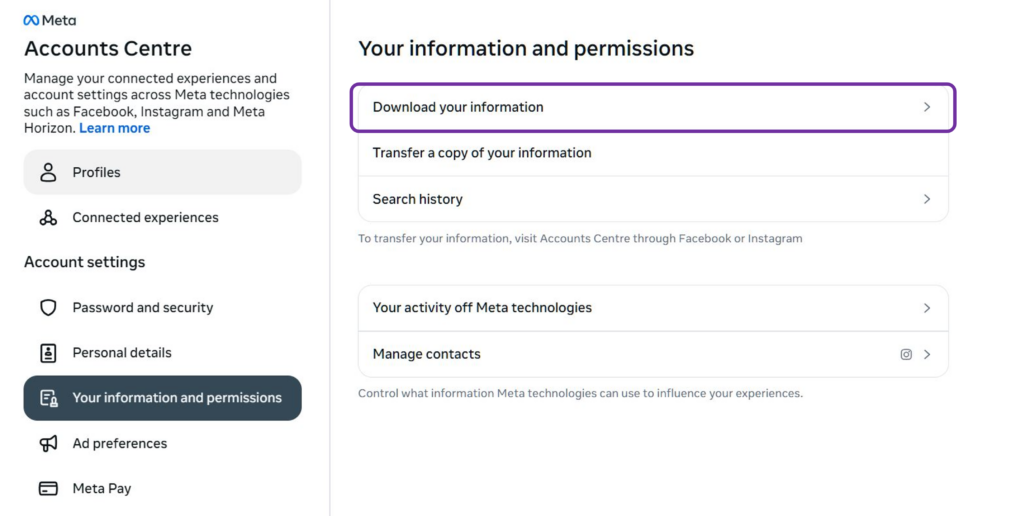Viewport: 1030px width, 516px height.
Task: Expand Search history chevron arrow
Action: coord(927,199)
